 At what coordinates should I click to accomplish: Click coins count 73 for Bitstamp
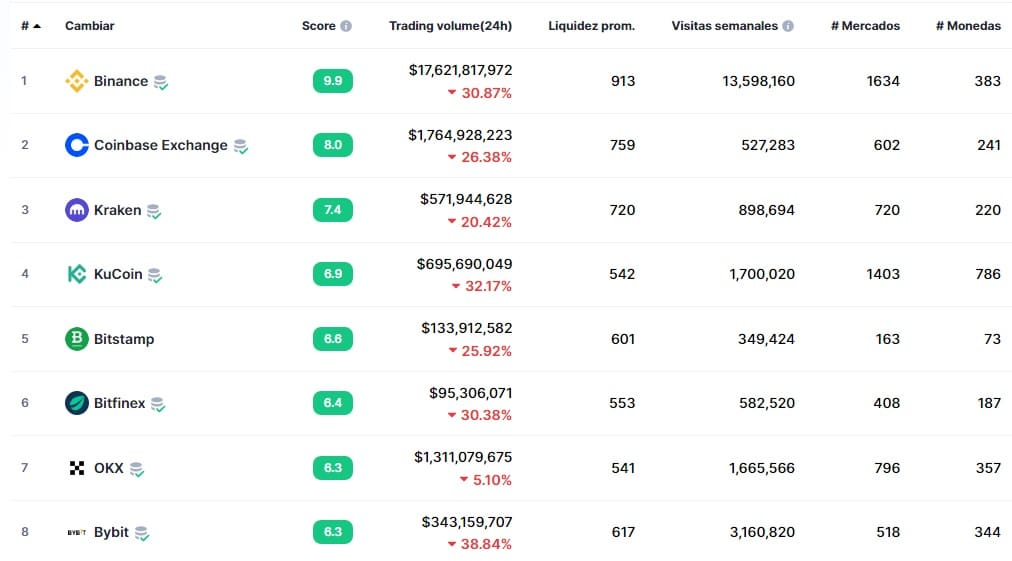(993, 339)
